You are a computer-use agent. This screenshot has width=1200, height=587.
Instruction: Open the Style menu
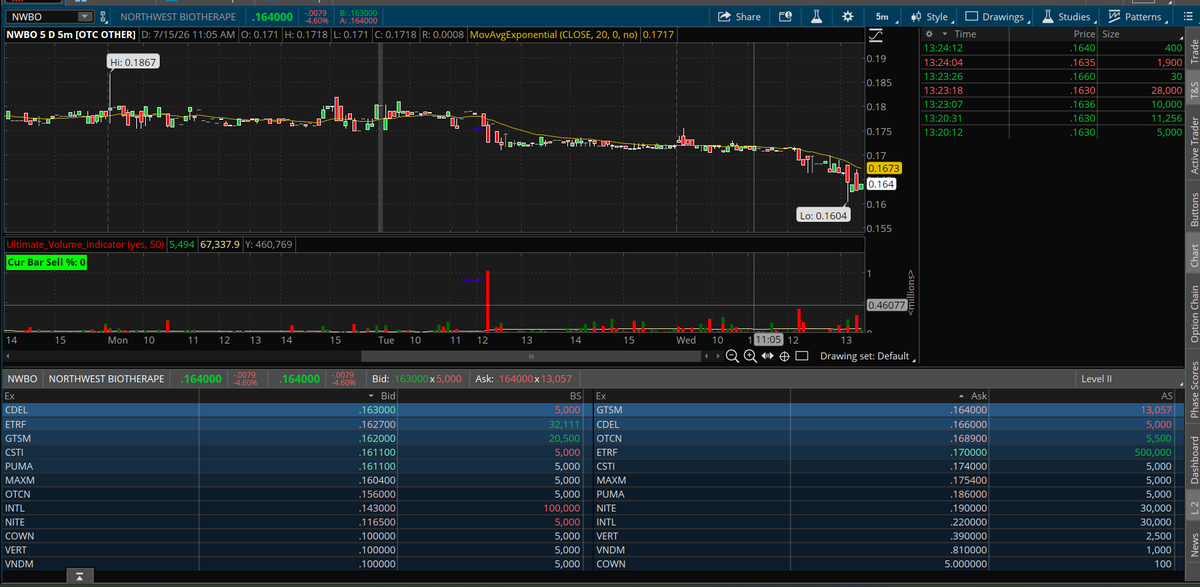[930, 17]
